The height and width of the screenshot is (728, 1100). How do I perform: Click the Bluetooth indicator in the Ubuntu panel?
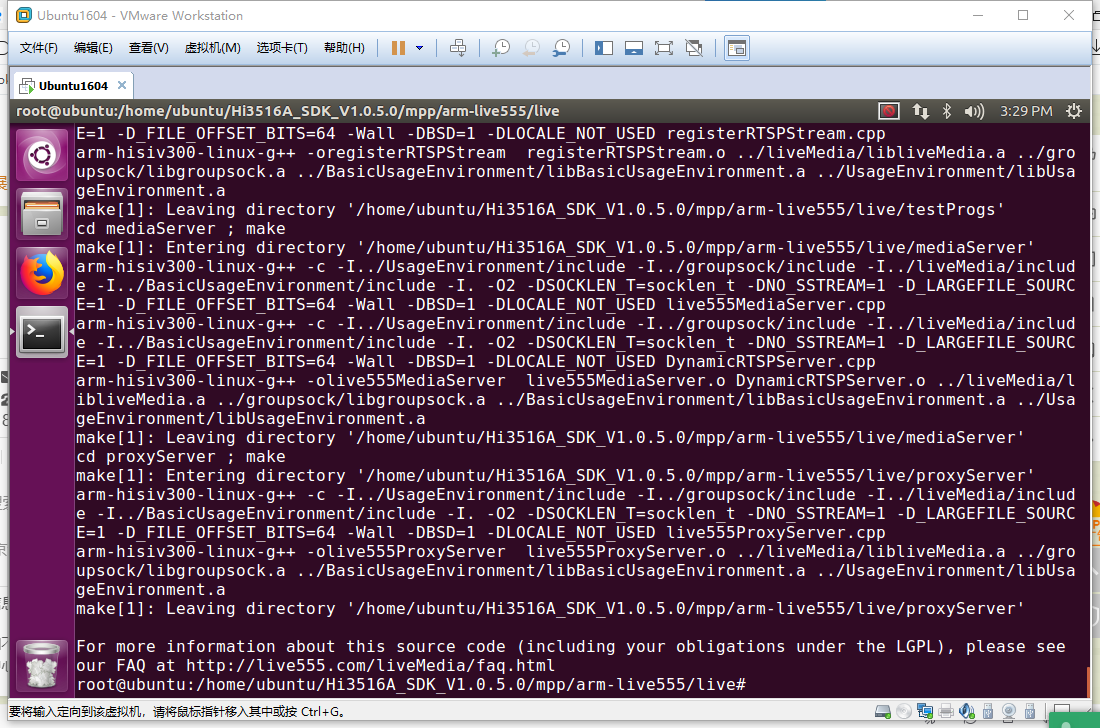947,111
